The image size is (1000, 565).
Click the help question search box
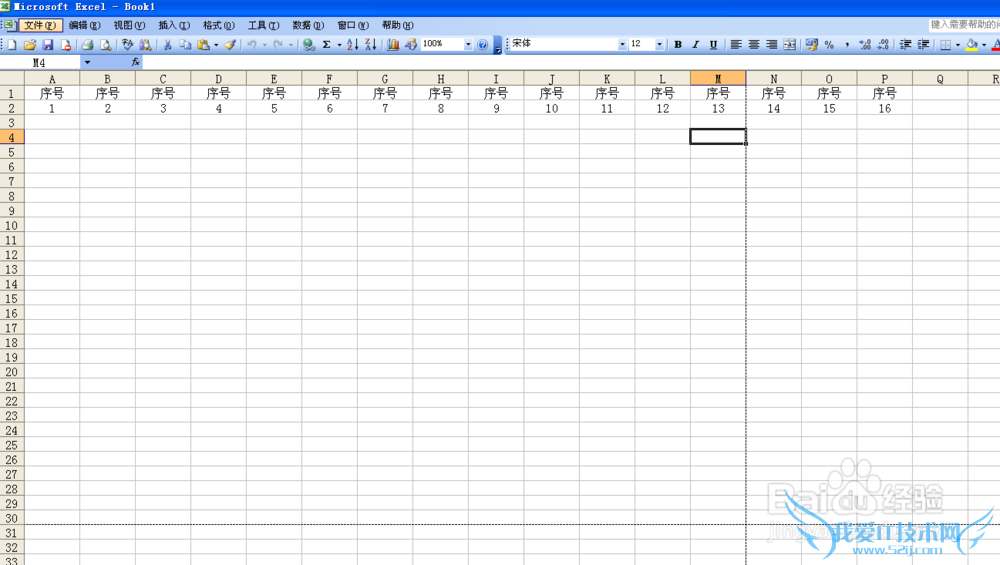pos(964,25)
